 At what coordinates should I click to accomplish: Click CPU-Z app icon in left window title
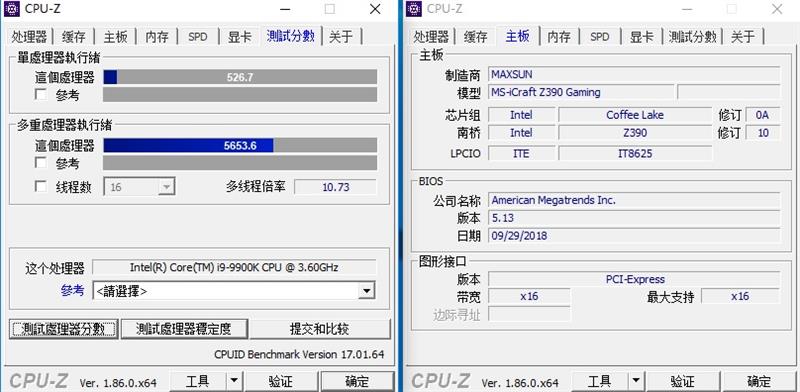tap(12, 9)
